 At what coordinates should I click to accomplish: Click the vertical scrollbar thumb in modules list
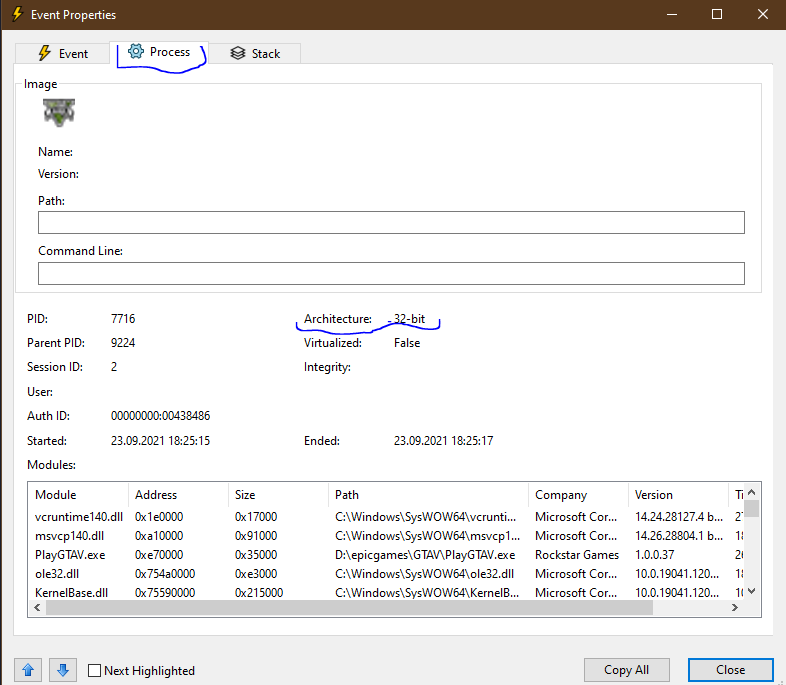pyautogui.click(x=751, y=508)
